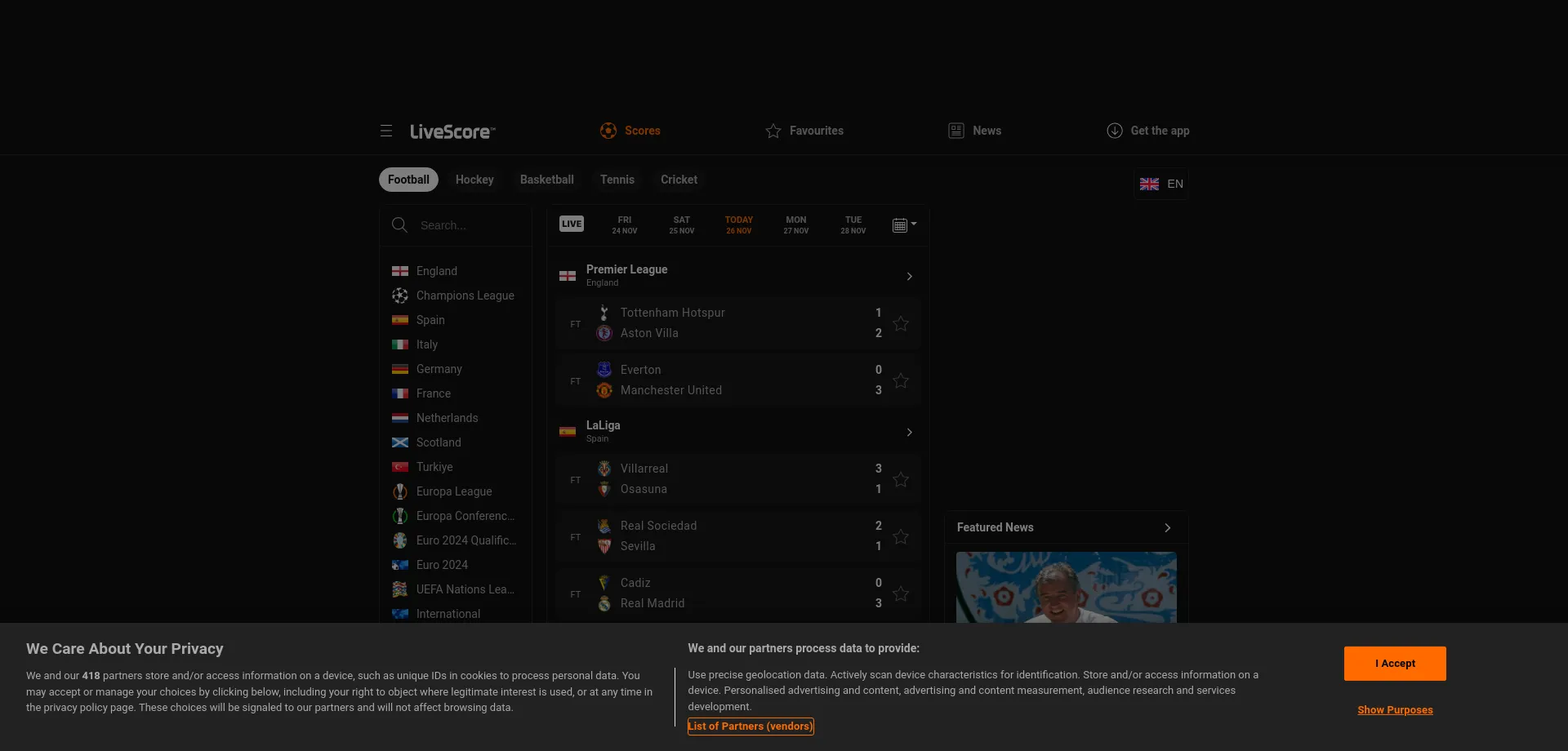Favourite the Cadiz vs Real Madrid match
The height and width of the screenshot is (751, 1568).
[x=901, y=593]
